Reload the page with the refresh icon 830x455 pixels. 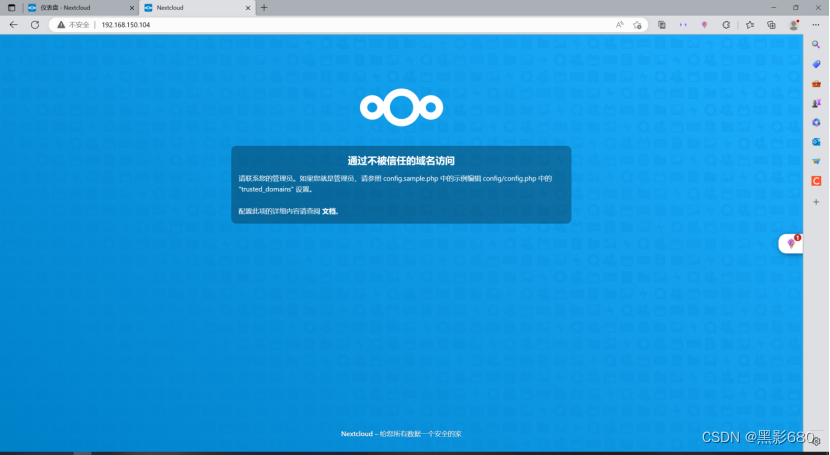coord(35,25)
